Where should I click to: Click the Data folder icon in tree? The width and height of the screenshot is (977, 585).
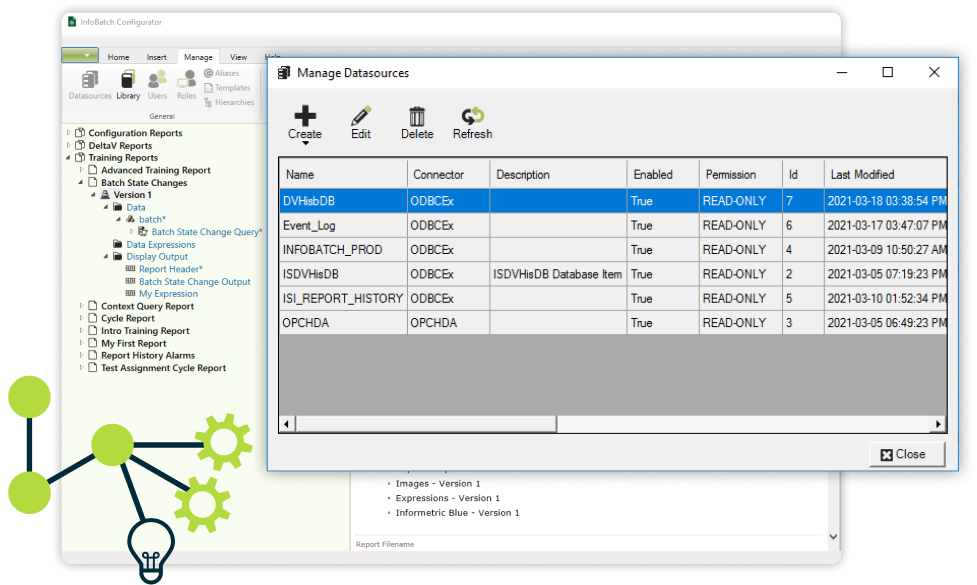click(118, 207)
